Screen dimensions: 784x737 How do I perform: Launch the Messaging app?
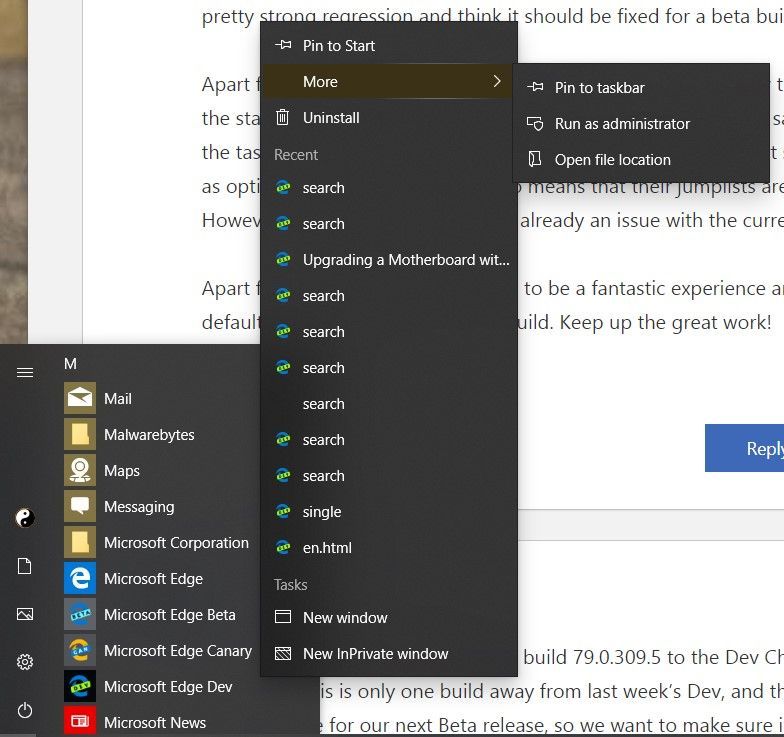(160, 506)
